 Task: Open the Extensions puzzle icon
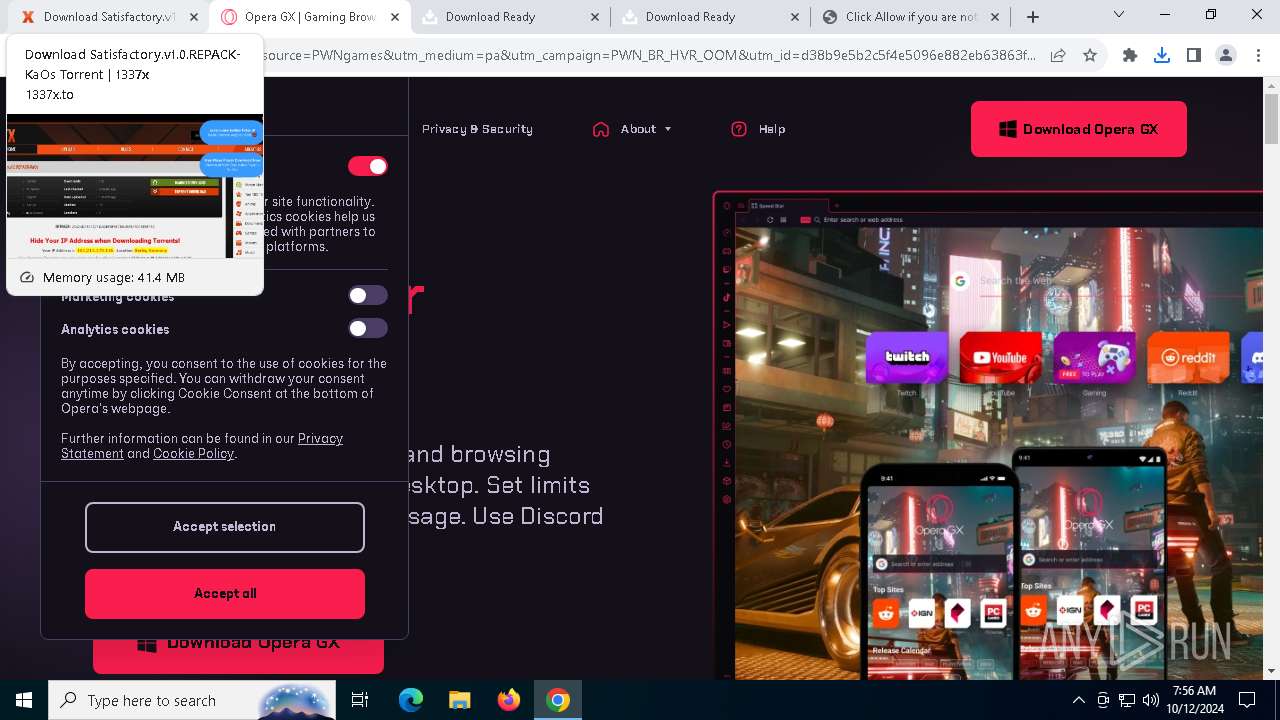(1130, 55)
